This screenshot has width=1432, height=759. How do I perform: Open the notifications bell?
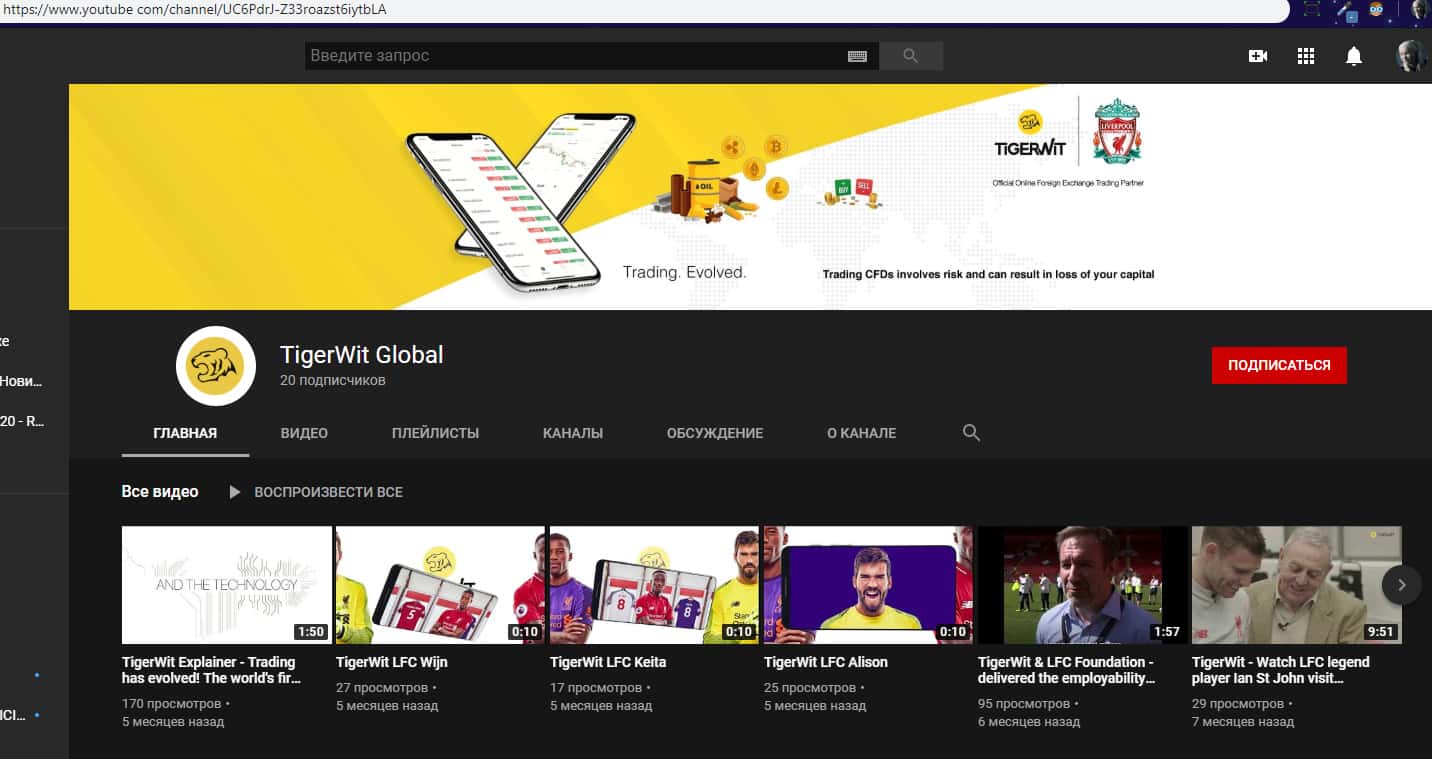click(x=1354, y=56)
